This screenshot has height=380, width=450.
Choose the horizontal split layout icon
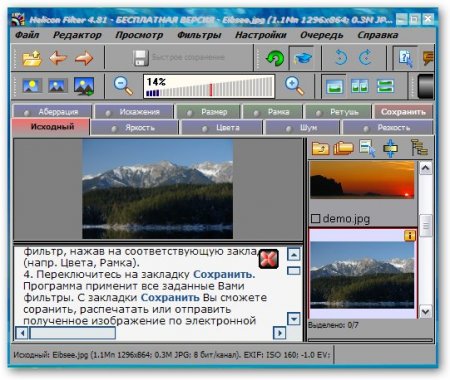(x=385, y=86)
